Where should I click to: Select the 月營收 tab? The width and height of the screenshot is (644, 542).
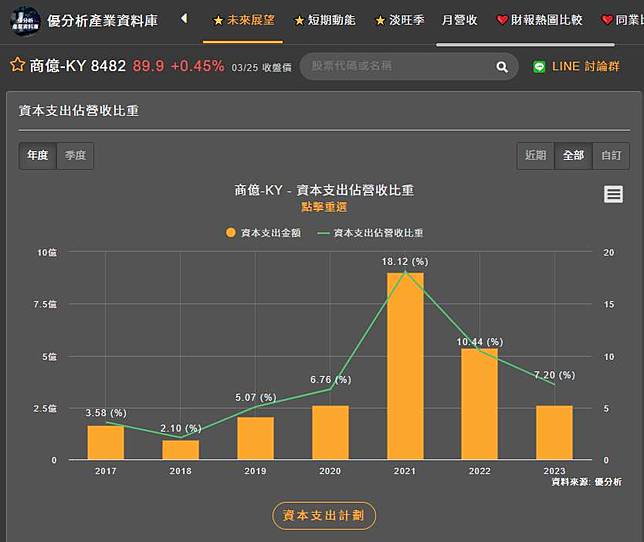tap(459, 20)
